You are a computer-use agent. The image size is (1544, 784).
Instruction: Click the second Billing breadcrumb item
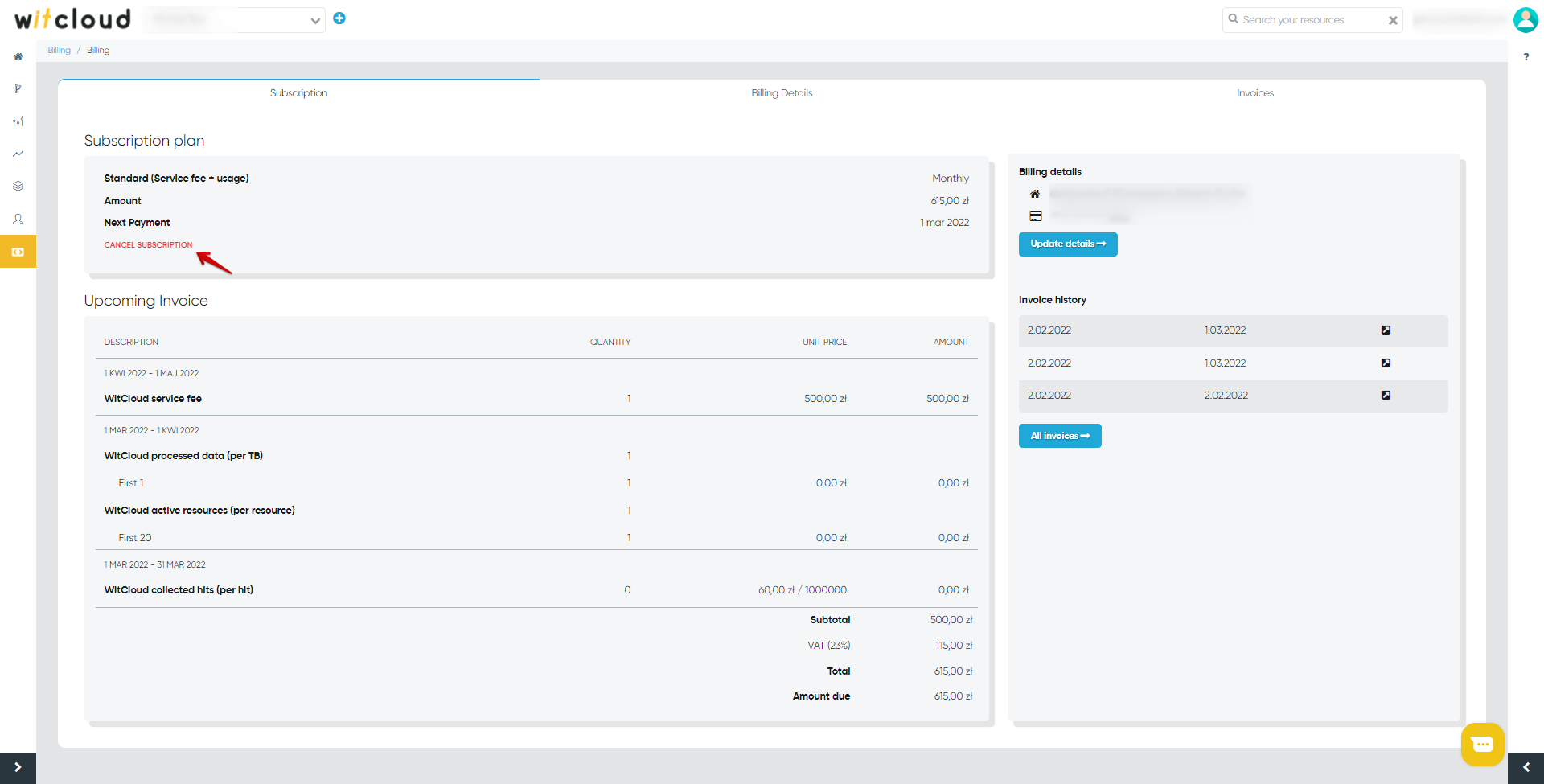click(x=98, y=50)
